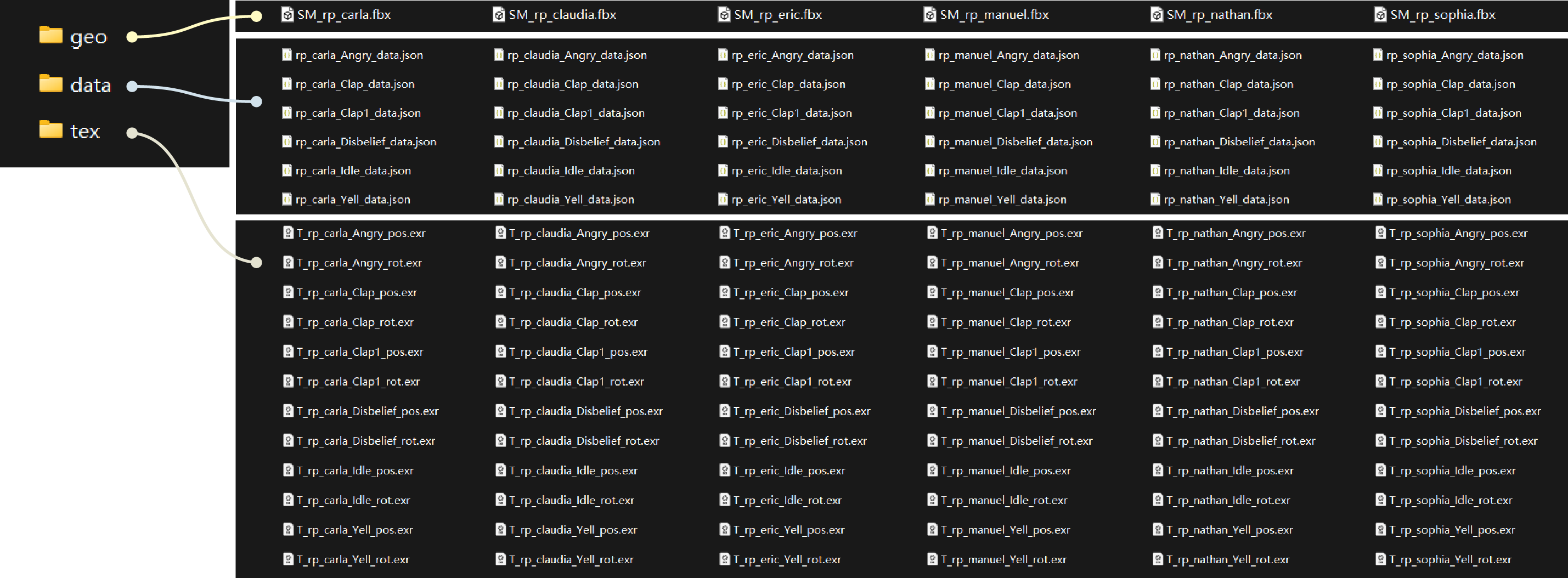Select file T_rp_eric_Angry_rot.exr
The height and width of the screenshot is (578, 1568).
(x=793, y=263)
